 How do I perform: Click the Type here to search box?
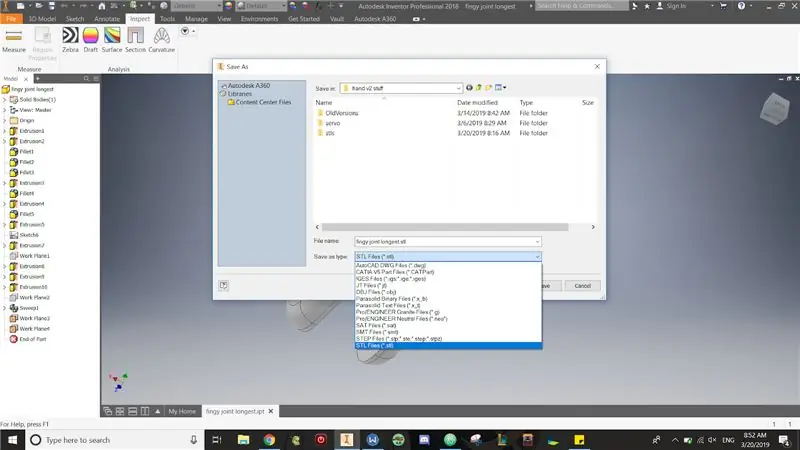[115, 440]
